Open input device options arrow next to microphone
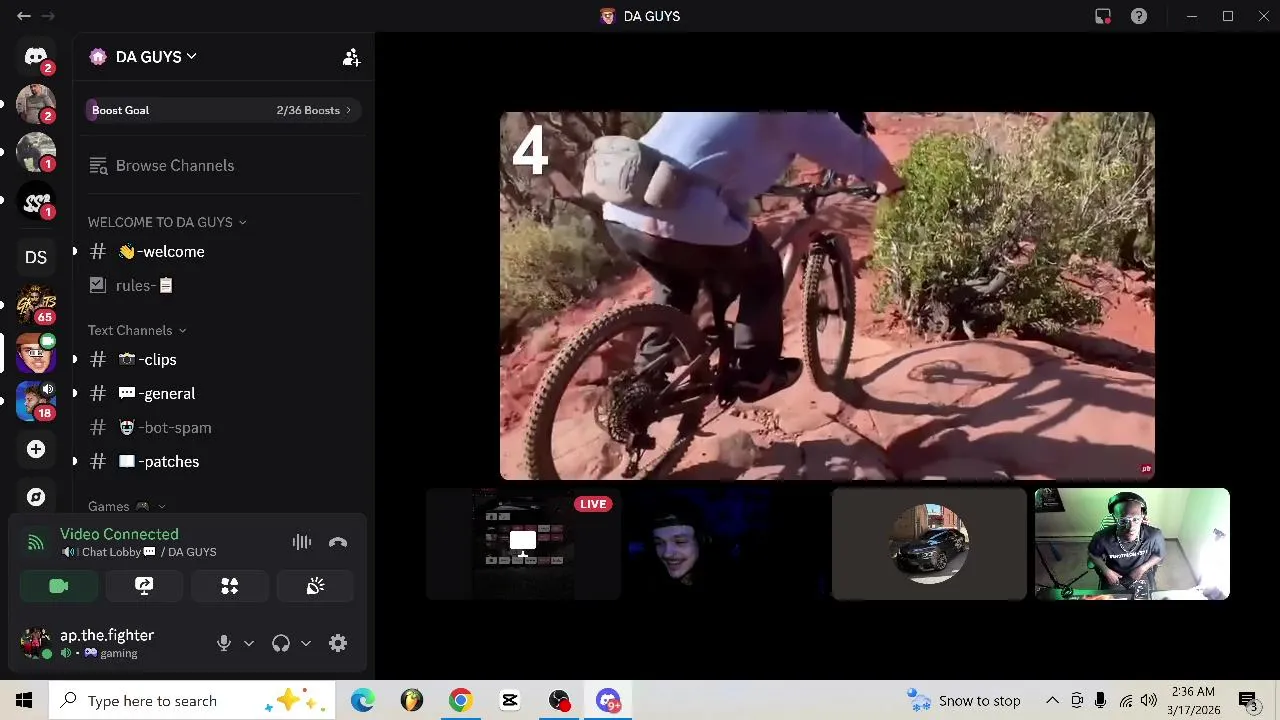Screen dimensions: 1280x720 coord(249,643)
